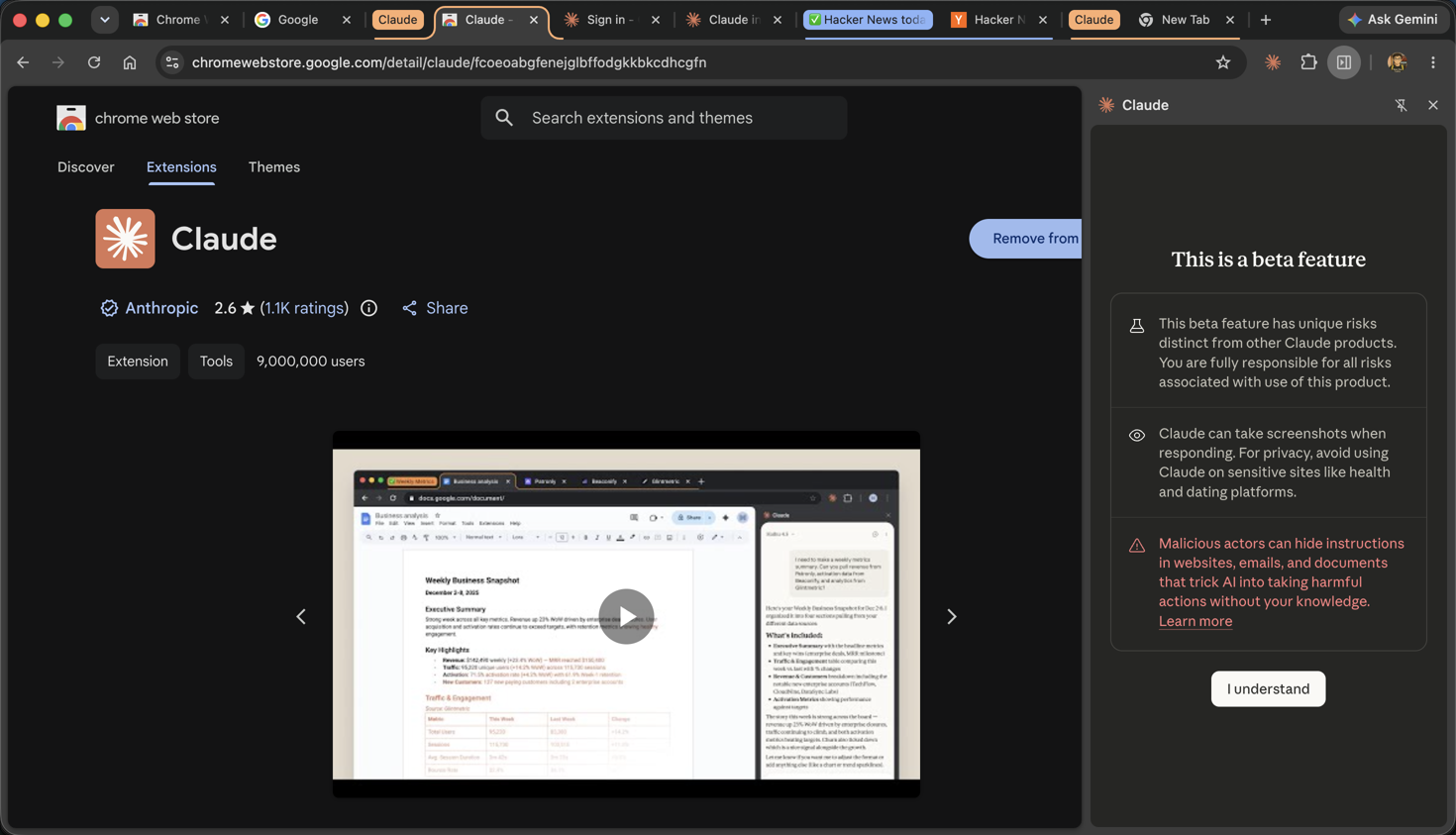Click the ratings info icon
The width and height of the screenshot is (1456, 835).
pos(369,308)
